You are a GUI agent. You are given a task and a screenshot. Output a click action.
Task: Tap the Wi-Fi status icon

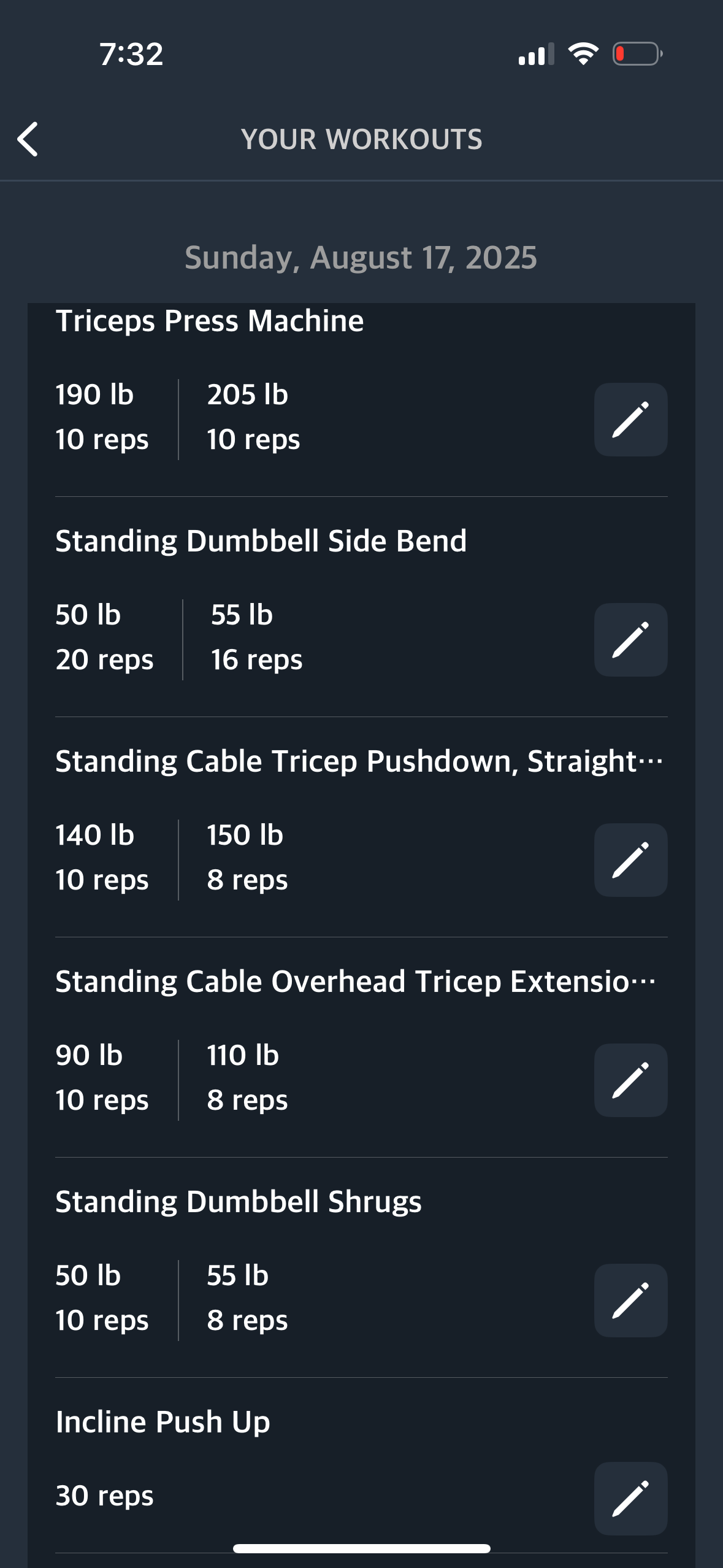click(583, 54)
